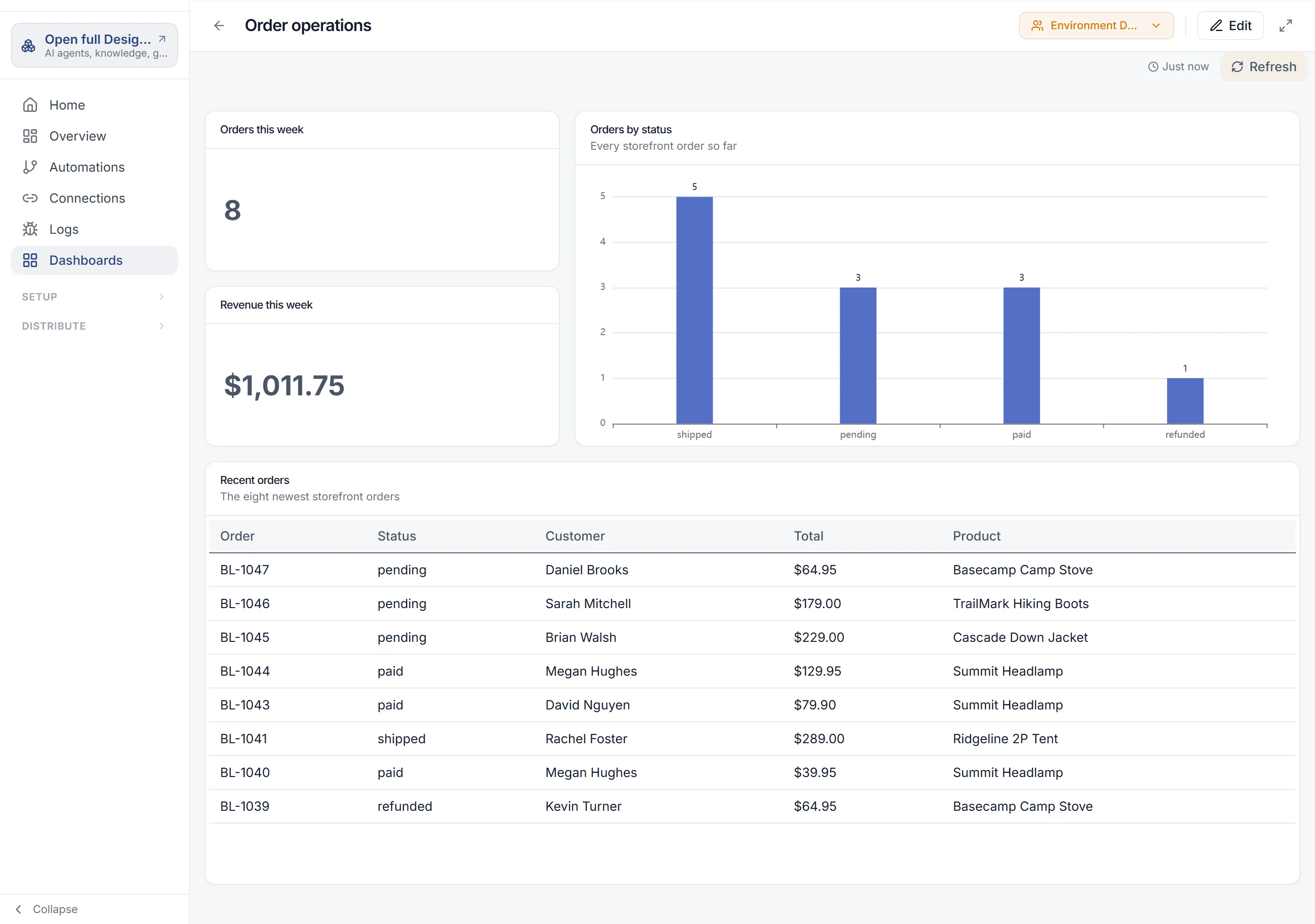Click the $1,011.75 revenue value
The height and width of the screenshot is (924, 1315).
(x=284, y=386)
